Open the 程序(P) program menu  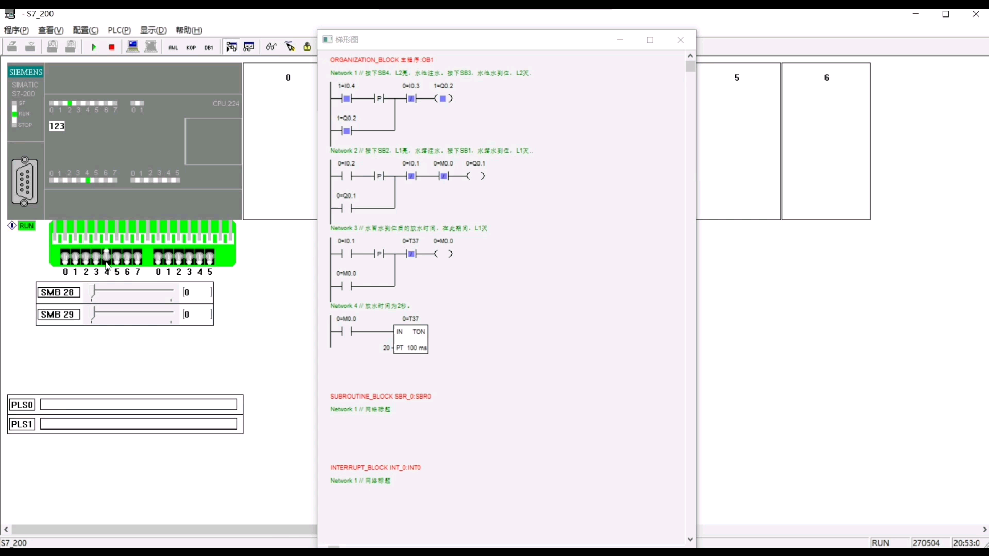[x=16, y=31]
